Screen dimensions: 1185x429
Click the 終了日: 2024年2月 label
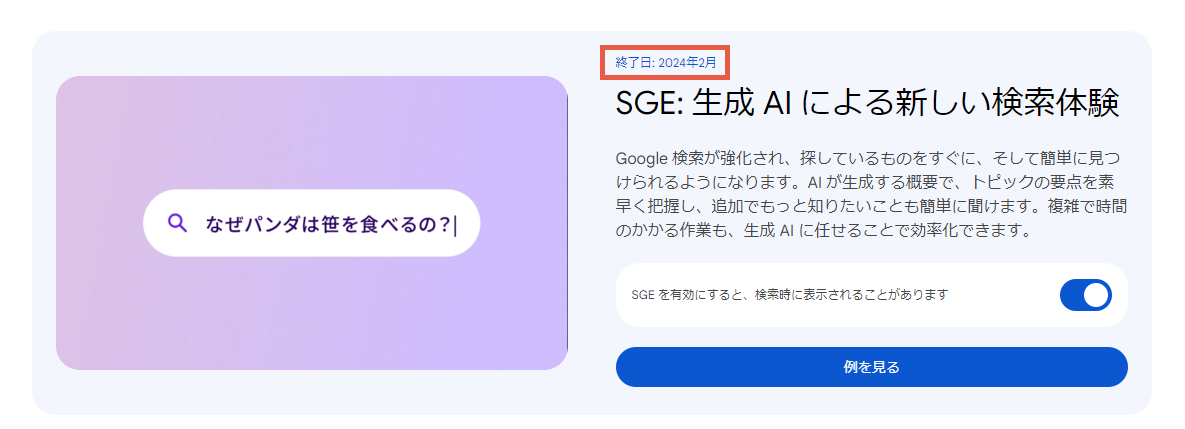click(x=665, y=63)
